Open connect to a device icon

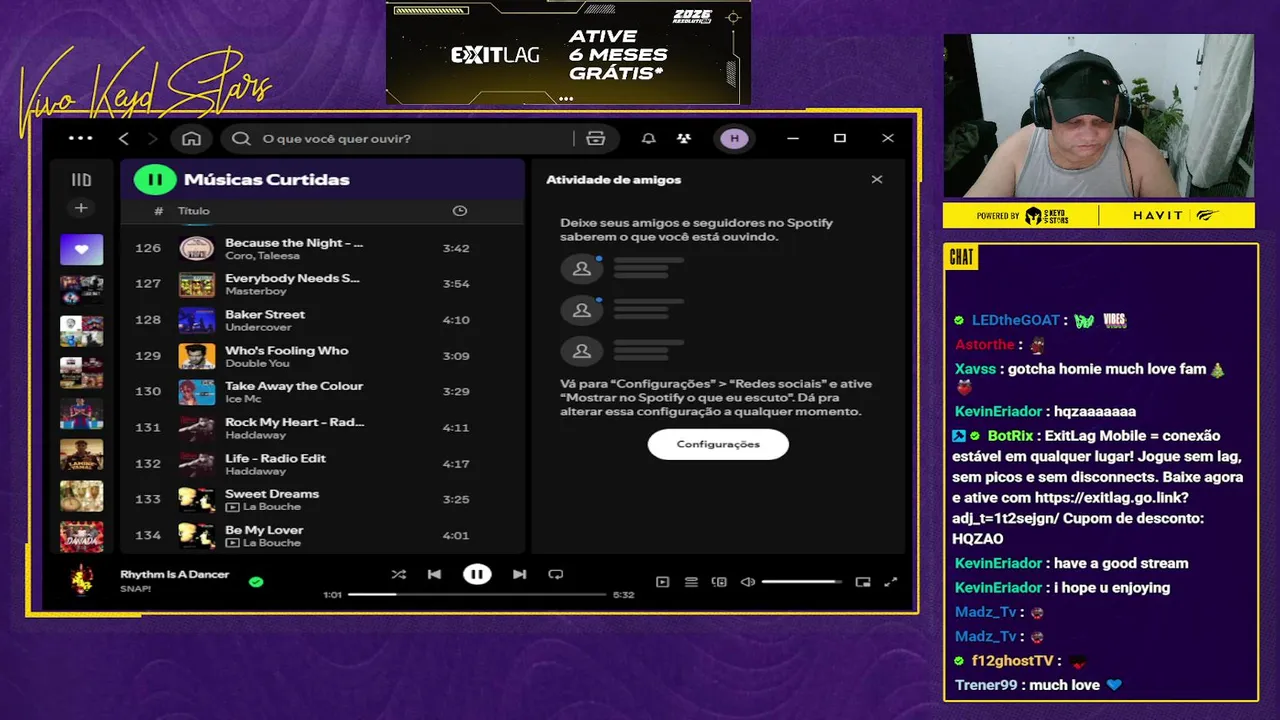click(719, 582)
